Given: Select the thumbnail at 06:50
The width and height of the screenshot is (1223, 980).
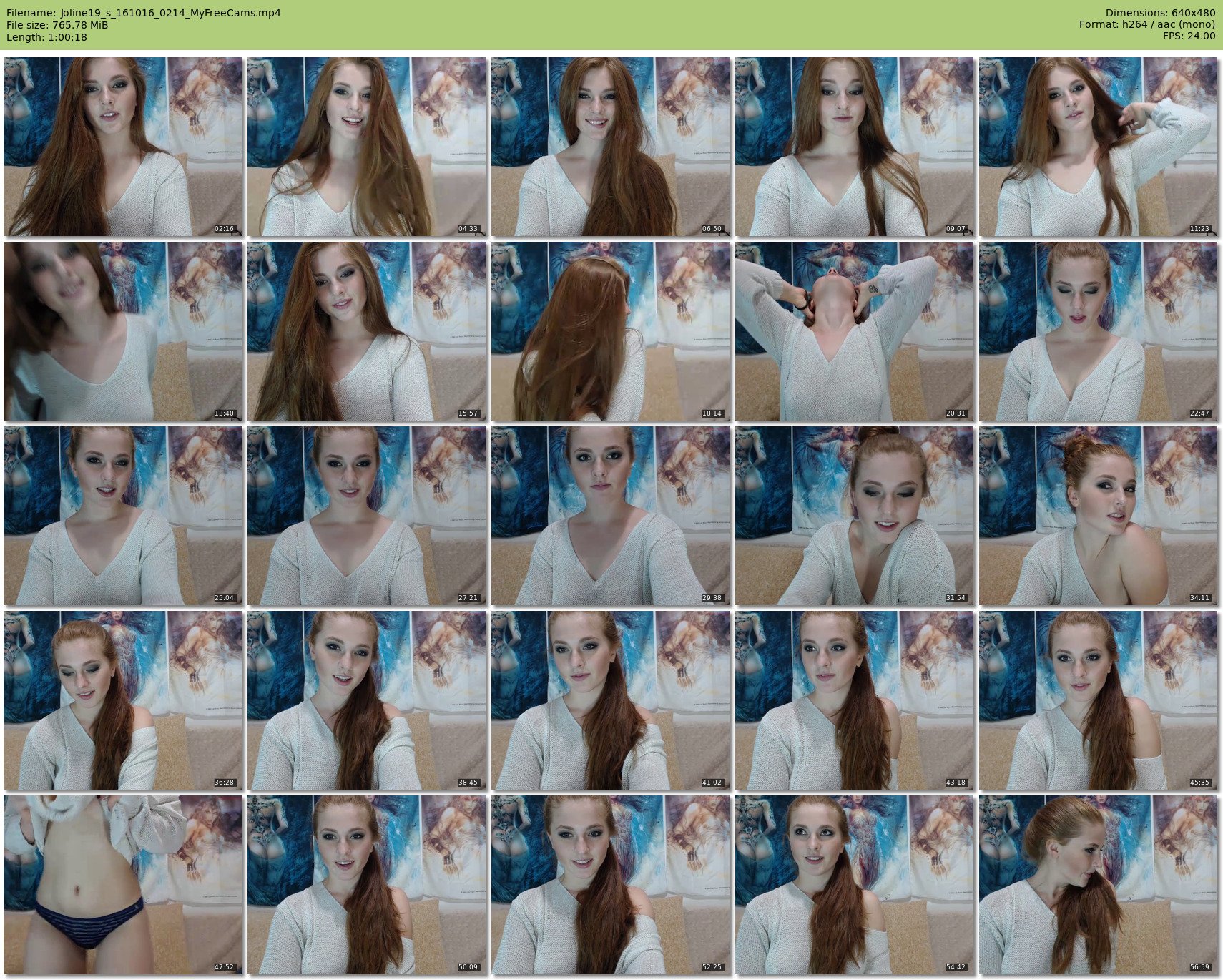Looking at the screenshot, I should (x=610, y=147).
